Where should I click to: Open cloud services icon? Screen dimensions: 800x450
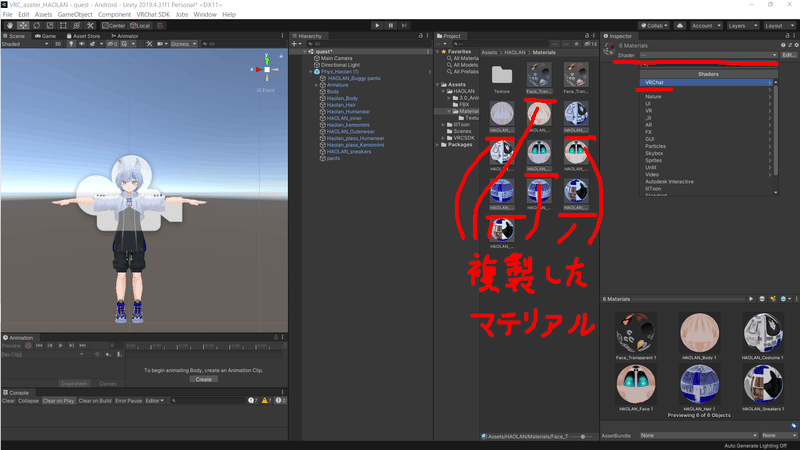680,26
